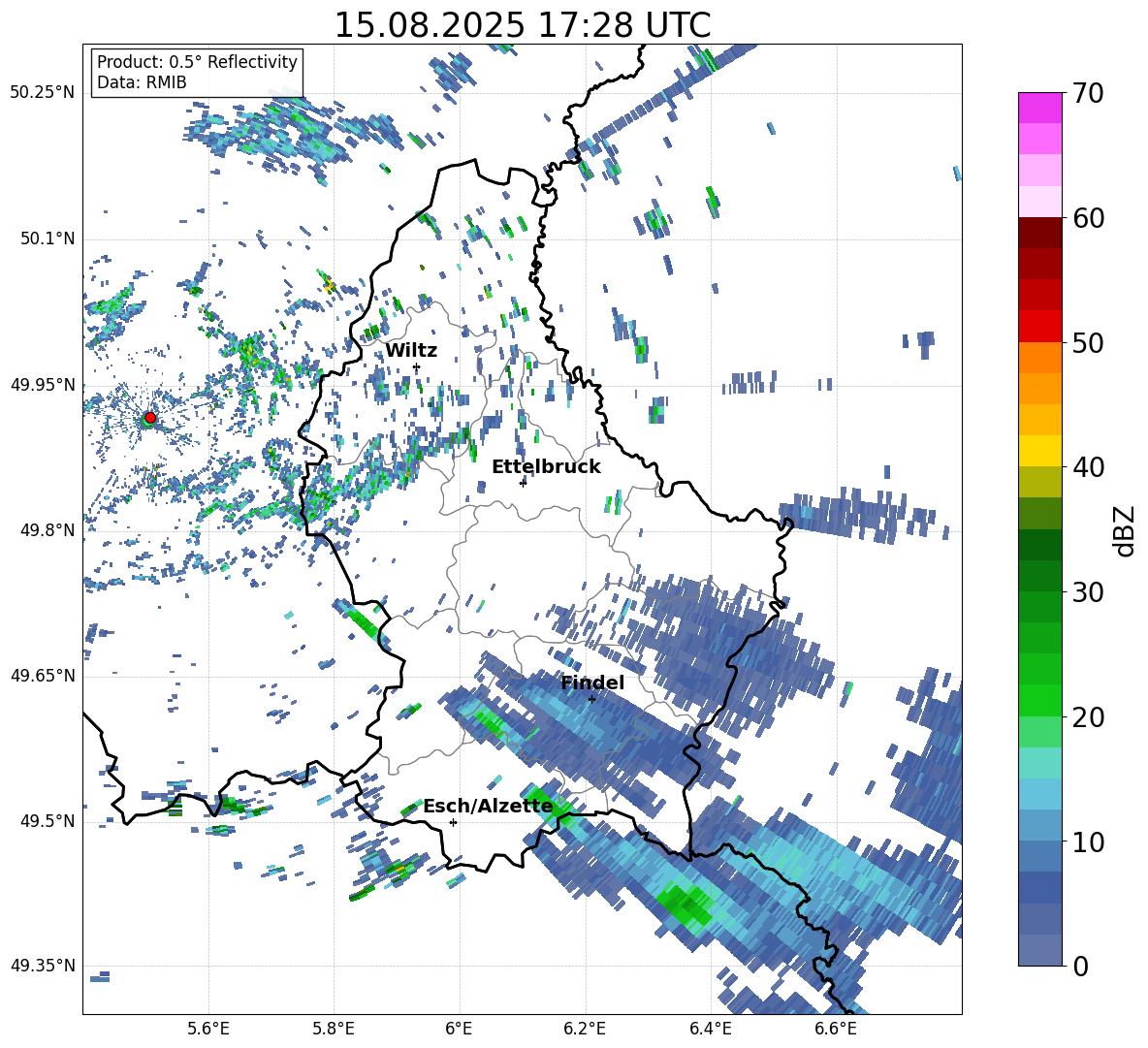Image resolution: width=1148 pixels, height=1048 pixels.
Task: Click the 0 tick on colorbar
Action: 1080,966
